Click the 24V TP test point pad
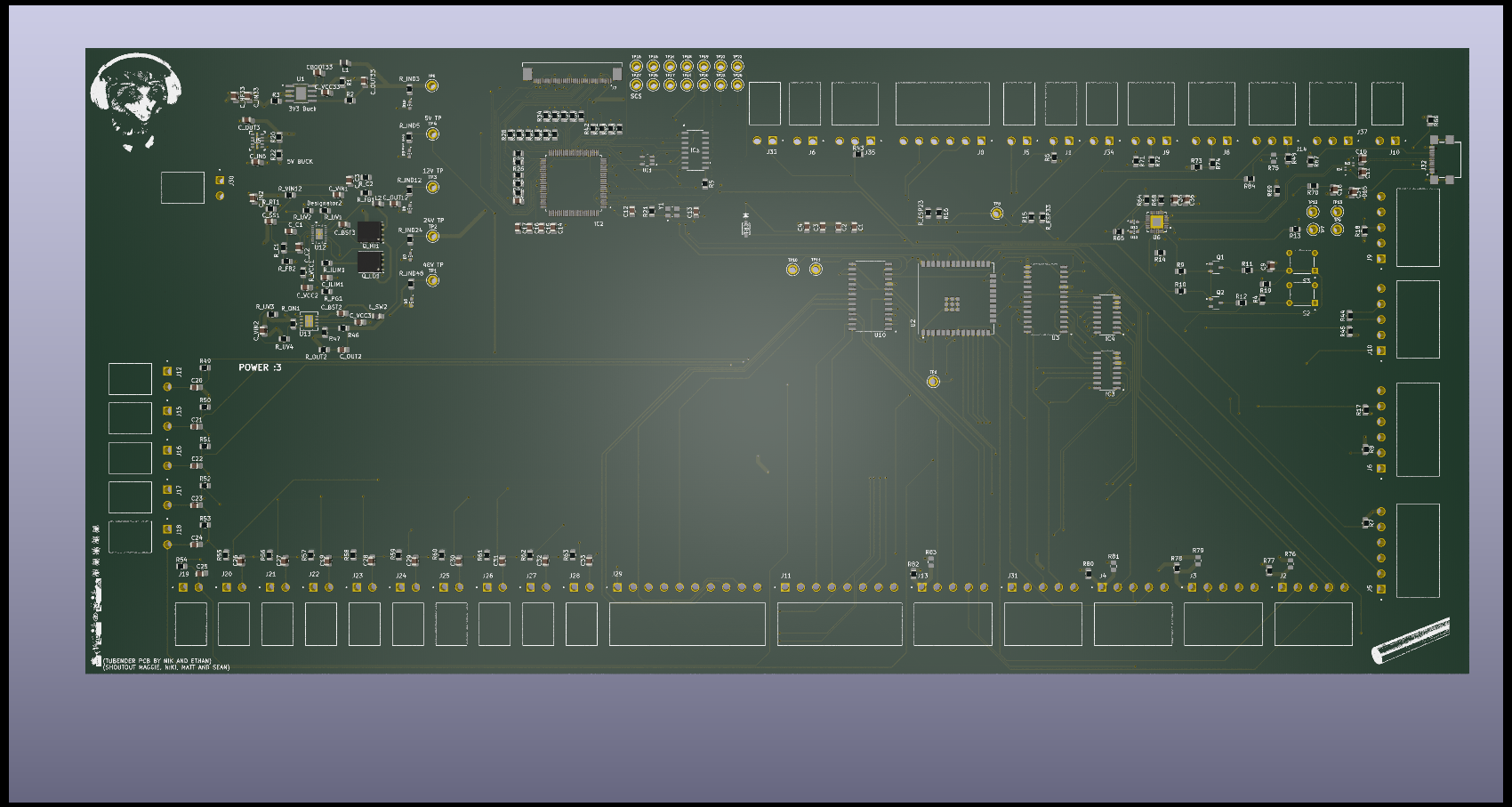Viewport: 1512px width, 807px height. pyautogui.click(x=432, y=236)
